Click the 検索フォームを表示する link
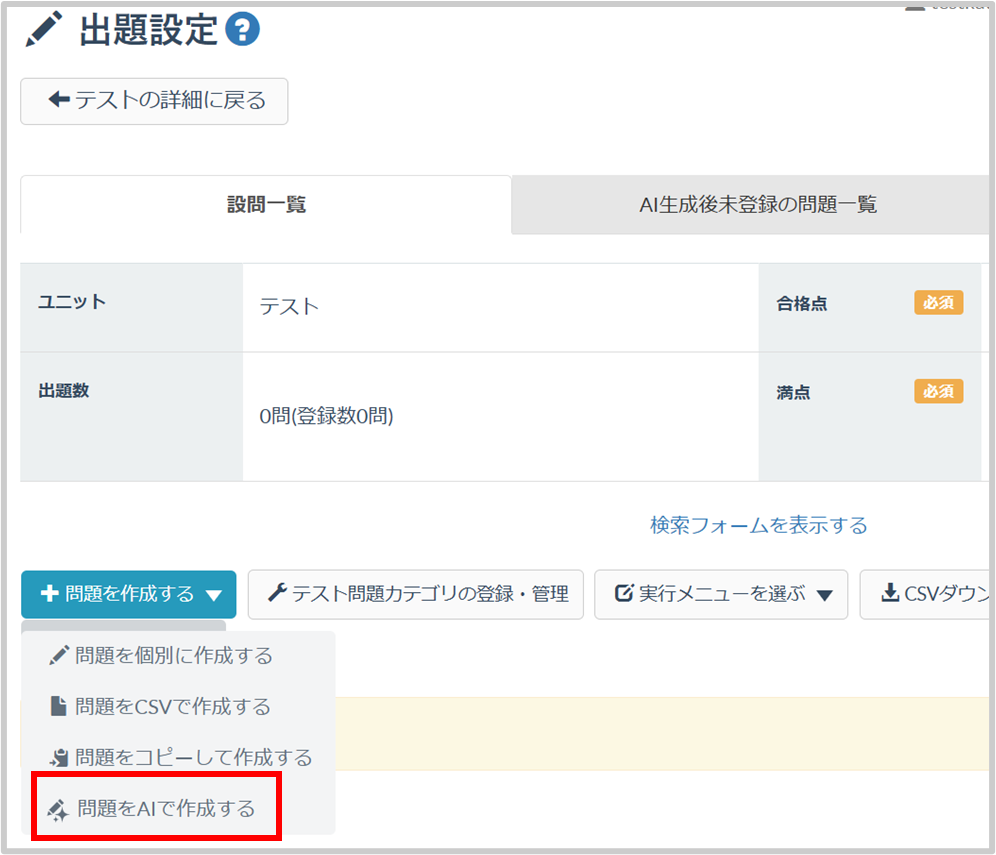Image resolution: width=996 pixels, height=855 pixels. [x=758, y=525]
